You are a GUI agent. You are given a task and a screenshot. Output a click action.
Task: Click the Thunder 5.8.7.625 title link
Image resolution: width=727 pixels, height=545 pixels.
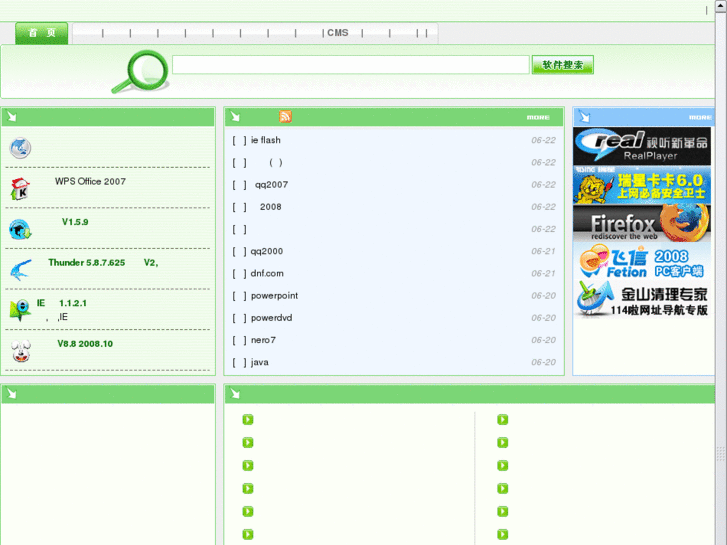86,263
